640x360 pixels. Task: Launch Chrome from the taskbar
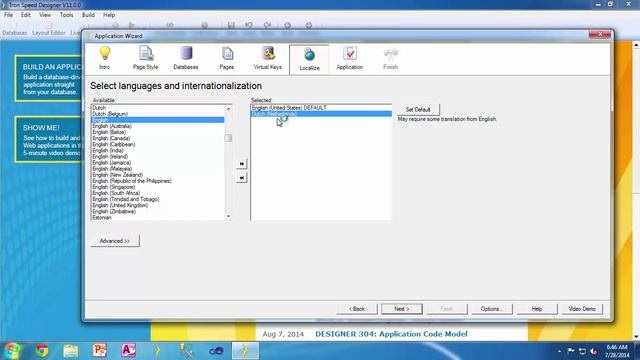42,351
